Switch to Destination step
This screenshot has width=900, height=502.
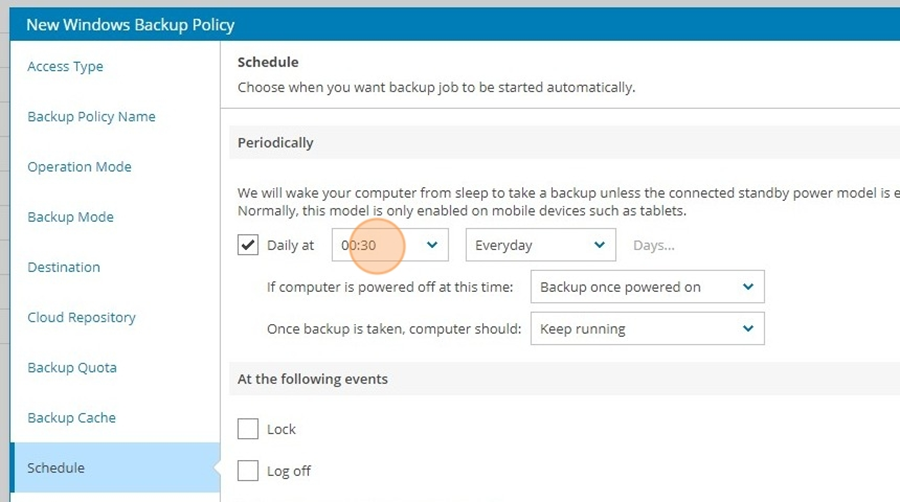pyautogui.click(x=64, y=267)
